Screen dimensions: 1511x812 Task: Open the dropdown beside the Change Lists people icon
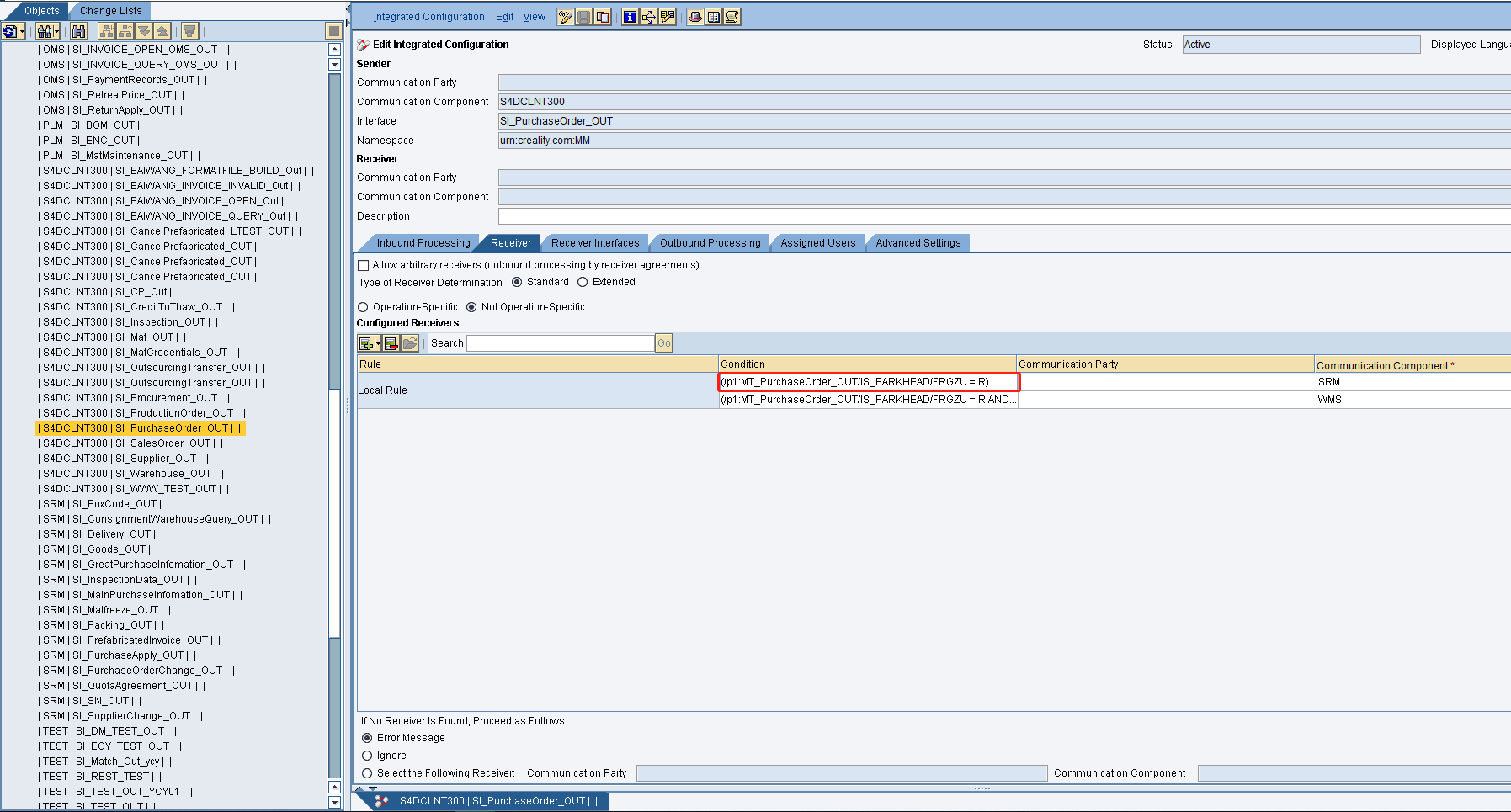(x=56, y=31)
